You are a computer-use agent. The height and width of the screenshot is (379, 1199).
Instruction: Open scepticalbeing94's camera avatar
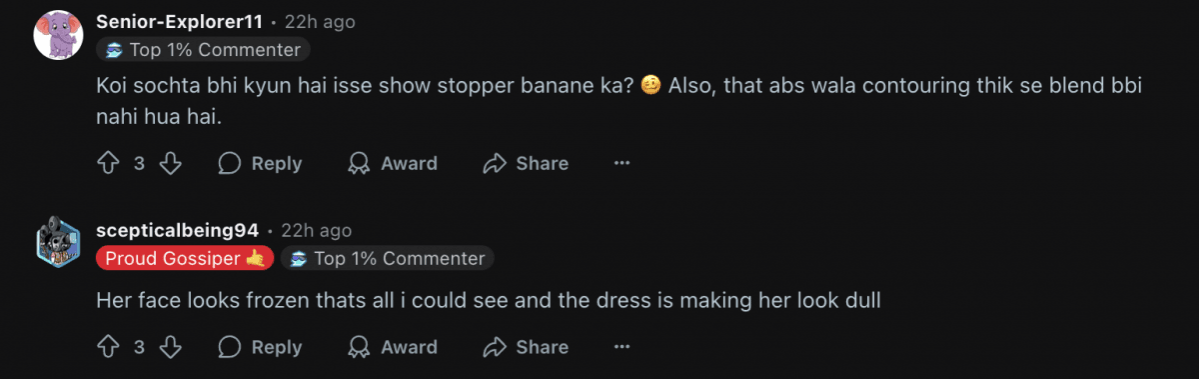coord(59,245)
